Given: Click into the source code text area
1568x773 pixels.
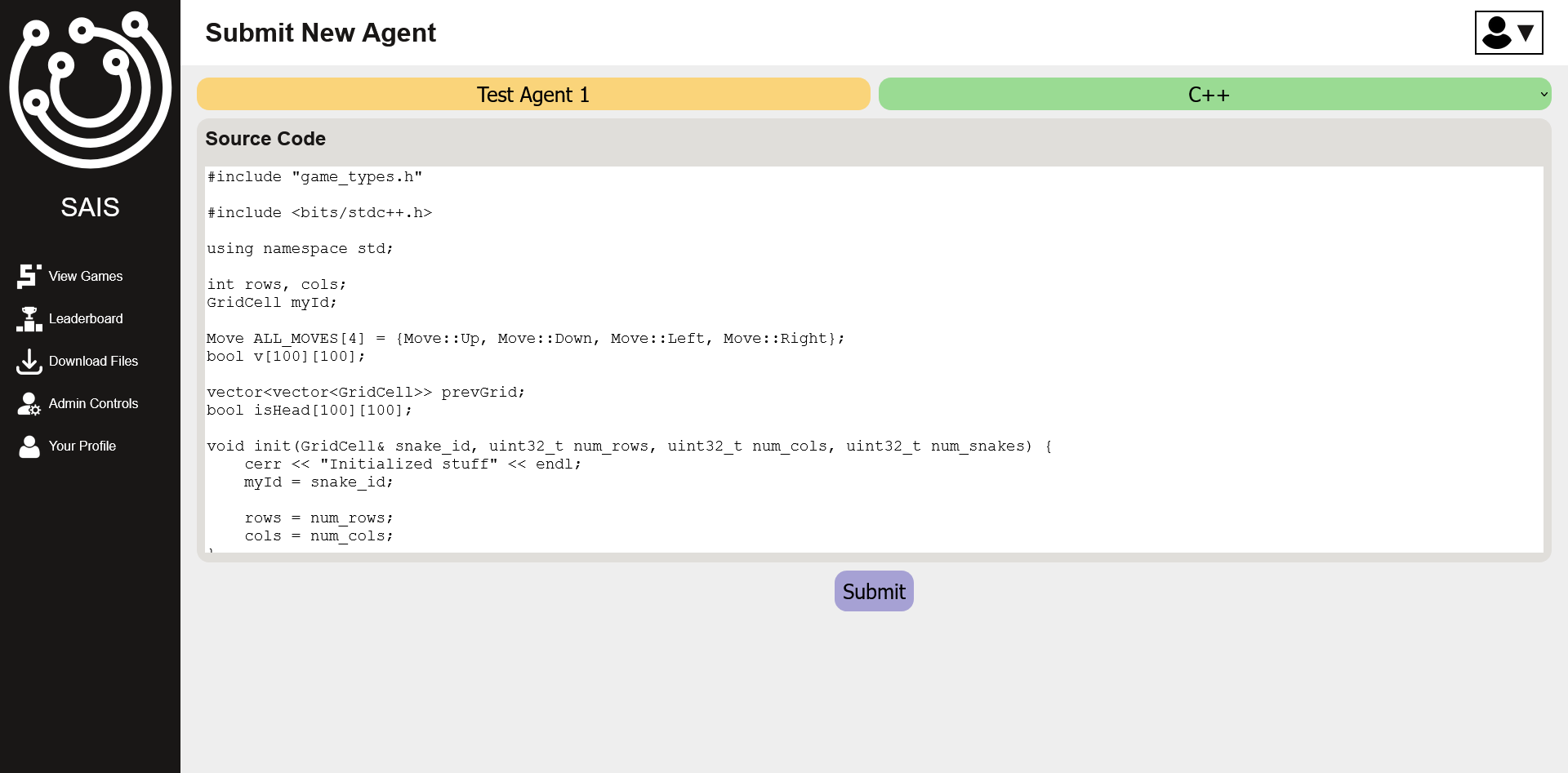Looking at the screenshot, I should (874, 359).
